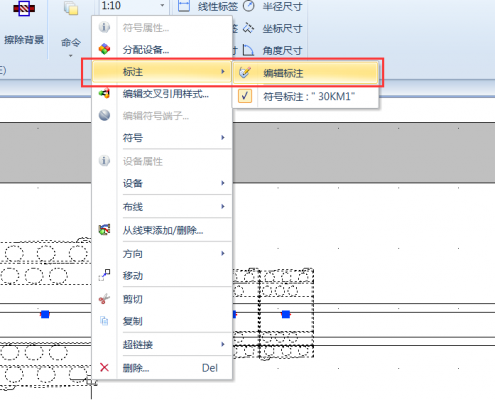Viewport: 495px width, 400px height.
Task: Open the 布线 menu entry
Action: [174, 207]
